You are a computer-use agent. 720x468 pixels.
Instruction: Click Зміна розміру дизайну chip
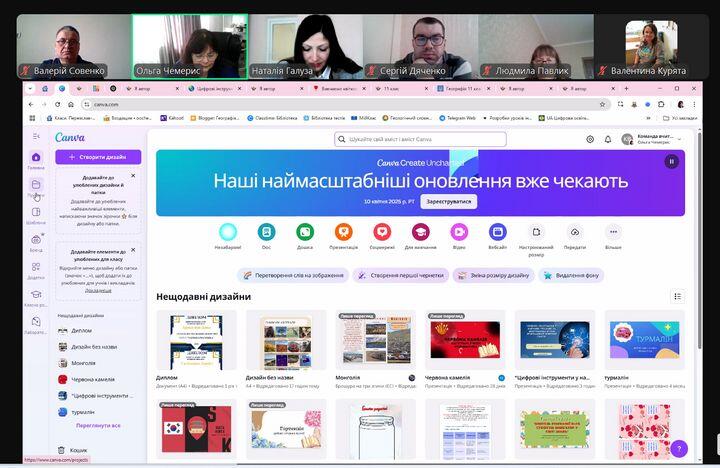494,276
